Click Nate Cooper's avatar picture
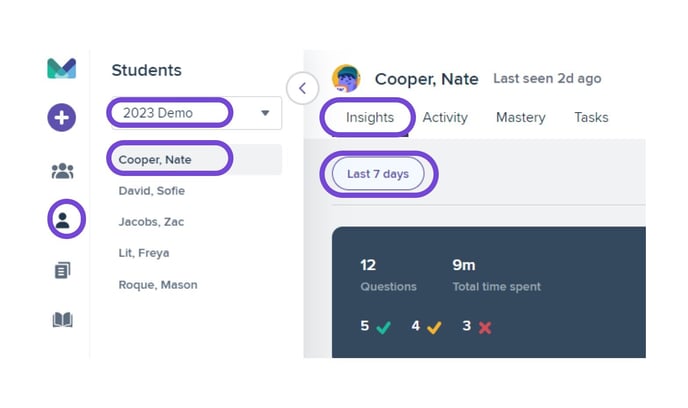688x408 pixels. (x=346, y=79)
